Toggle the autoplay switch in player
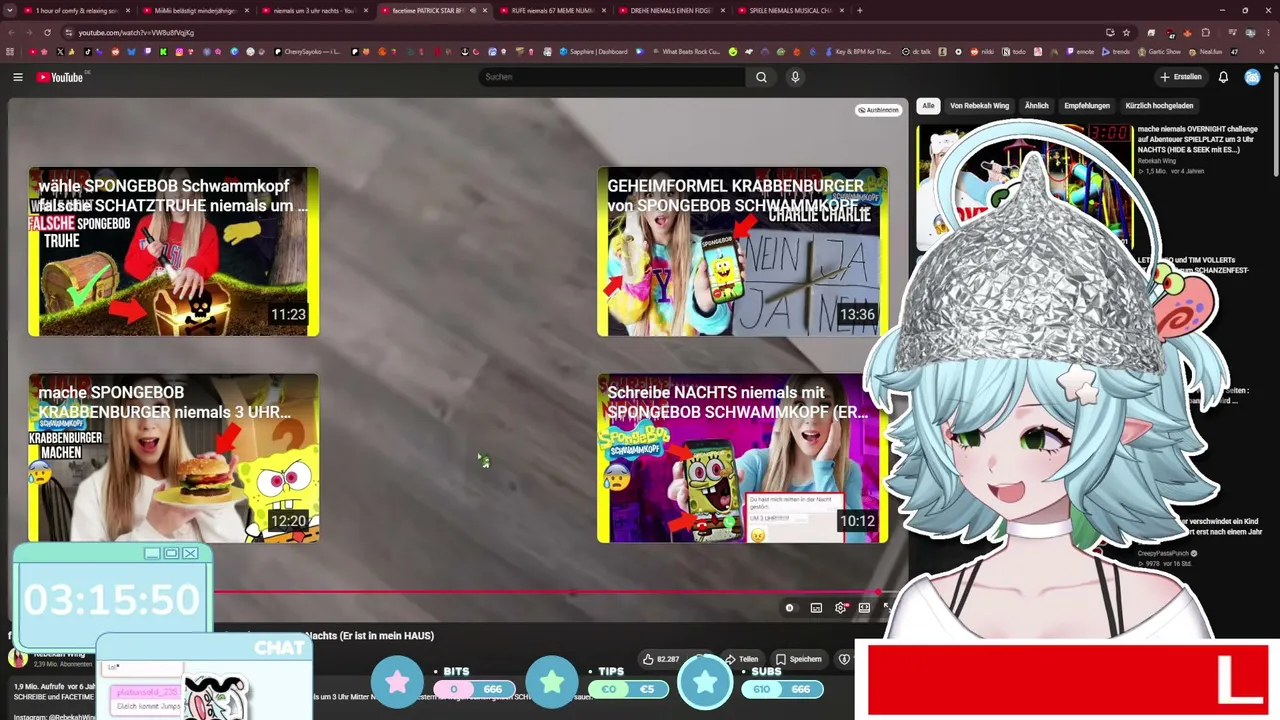 (x=790, y=608)
